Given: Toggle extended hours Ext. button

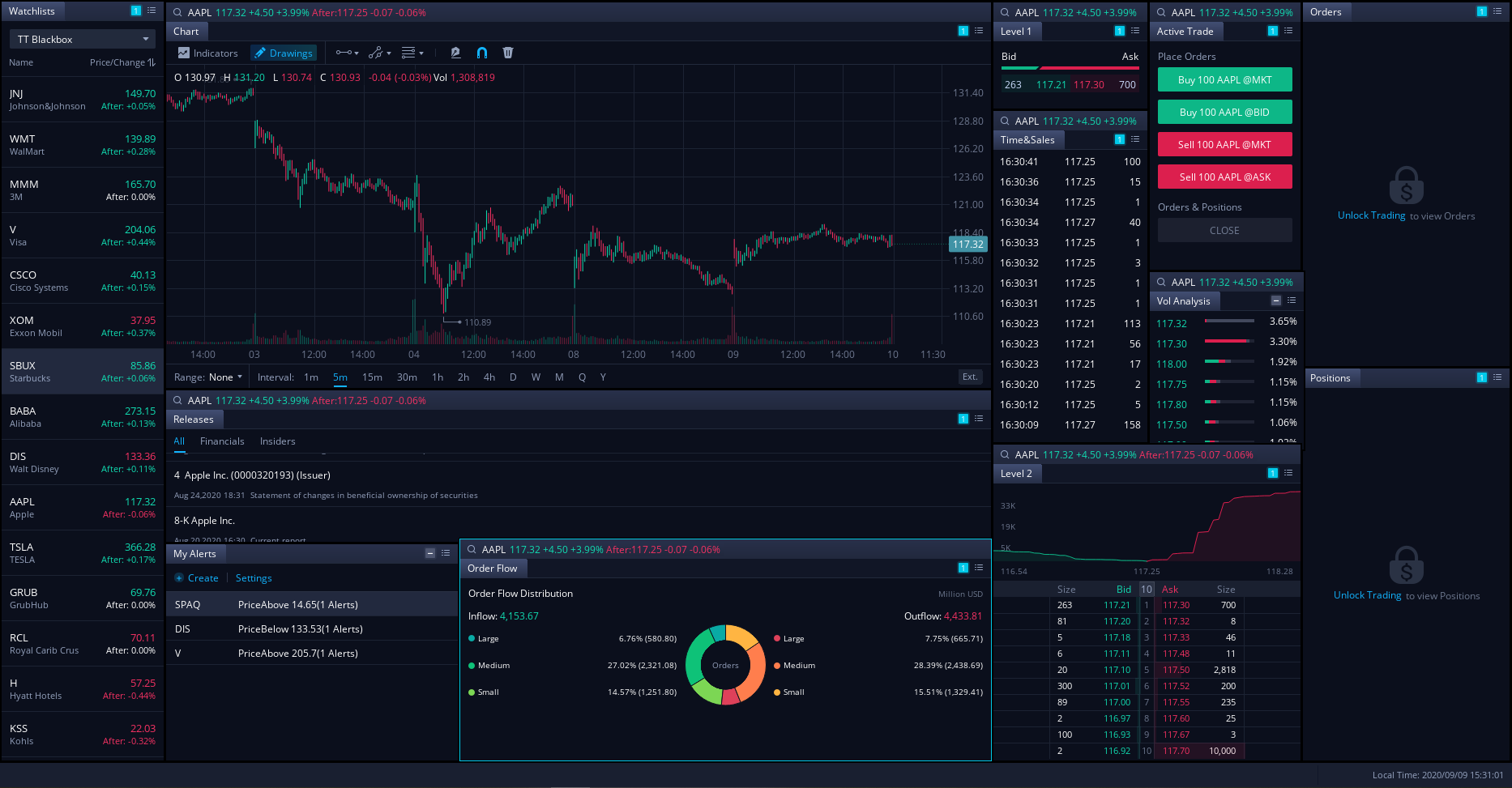Looking at the screenshot, I should tap(970, 377).
